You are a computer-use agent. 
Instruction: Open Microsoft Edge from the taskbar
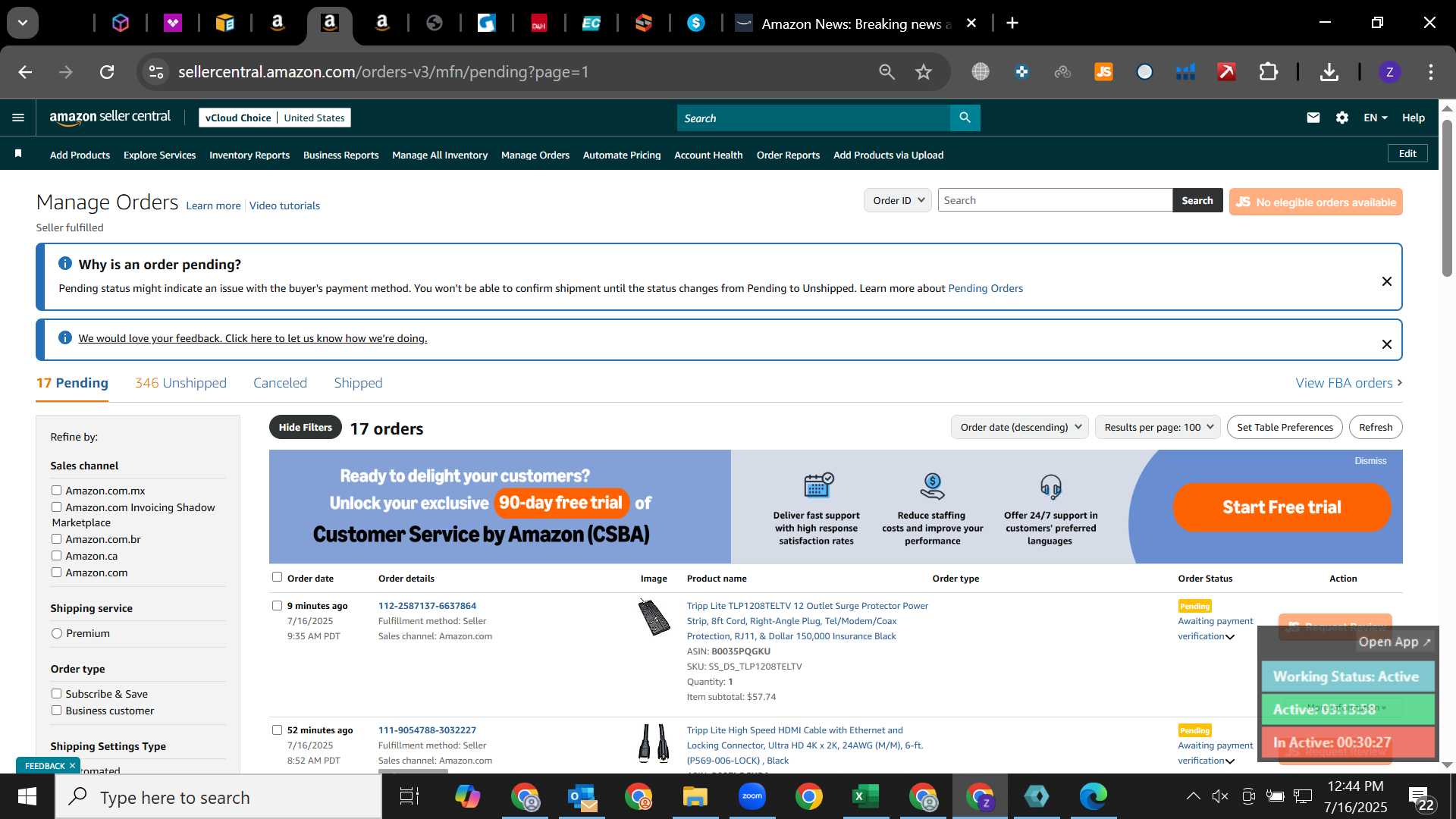coord(1093,796)
